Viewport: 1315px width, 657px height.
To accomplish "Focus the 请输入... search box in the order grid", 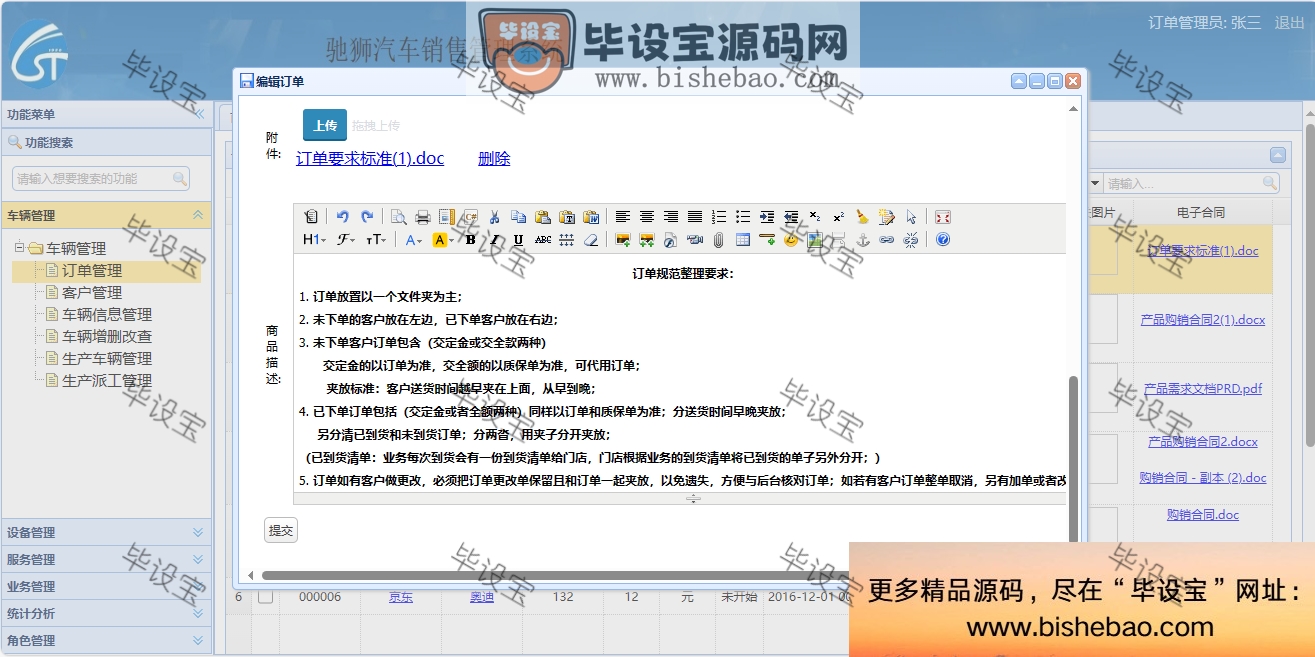I will click(x=1190, y=183).
